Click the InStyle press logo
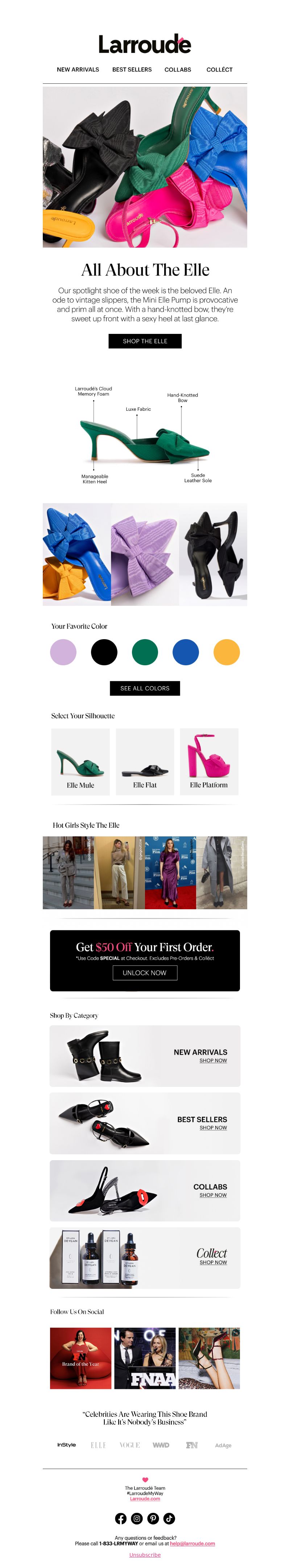 click(x=66, y=1444)
